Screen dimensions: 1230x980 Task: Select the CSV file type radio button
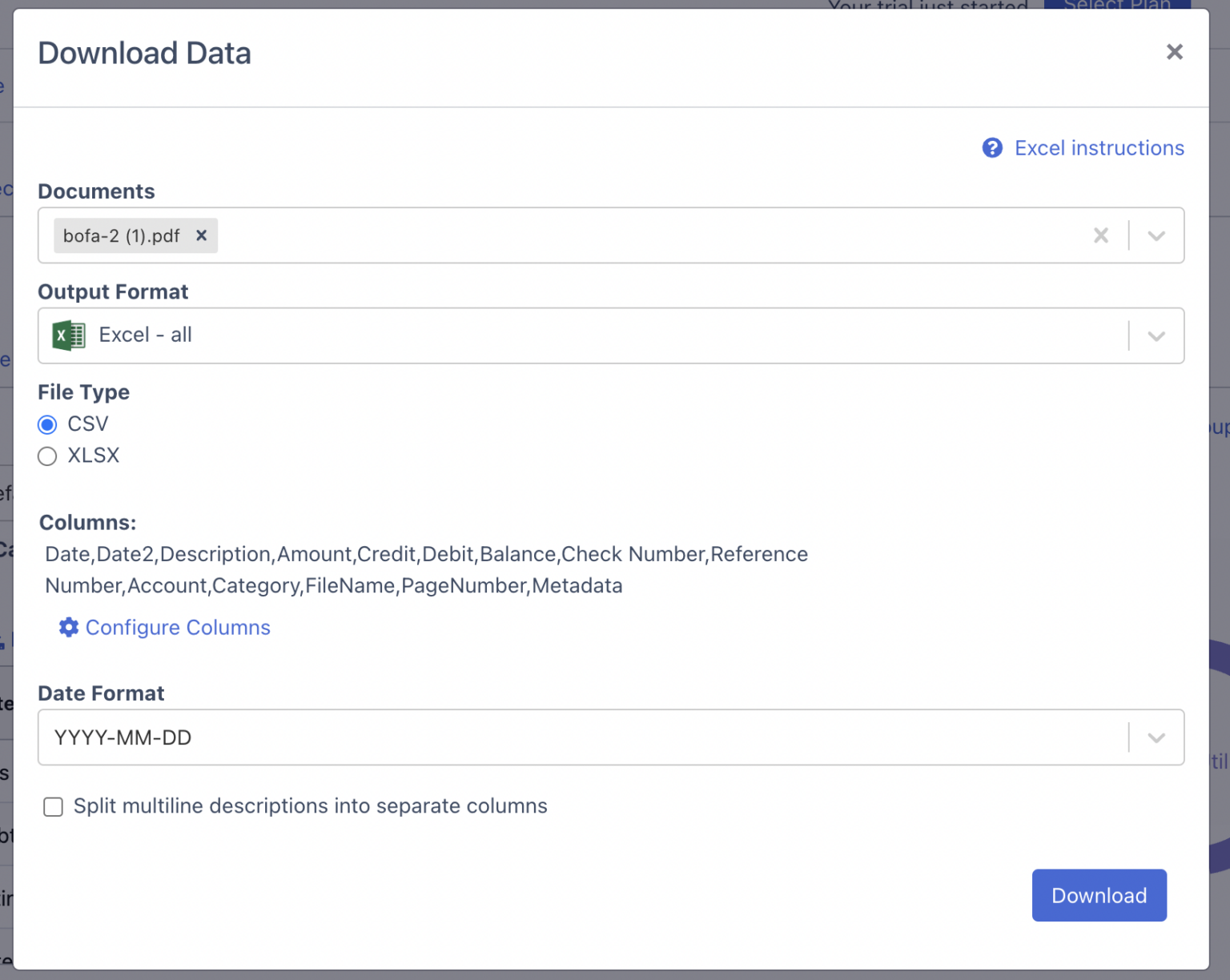click(x=46, y=424)
